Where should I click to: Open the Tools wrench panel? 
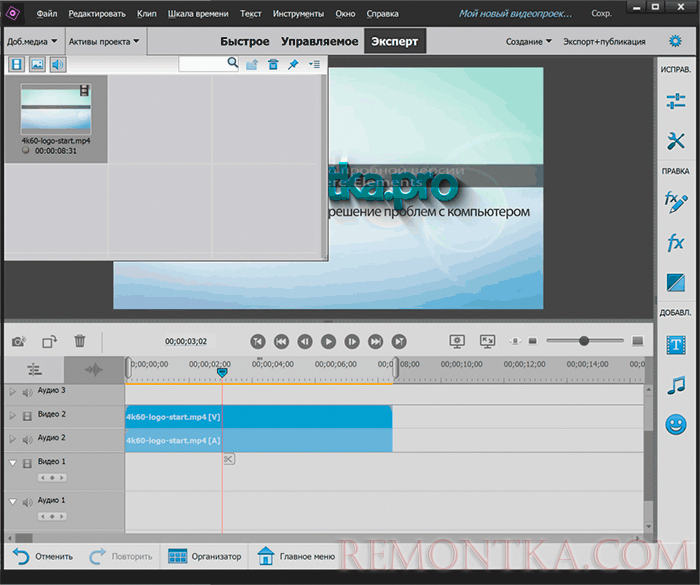coord(676,142)
